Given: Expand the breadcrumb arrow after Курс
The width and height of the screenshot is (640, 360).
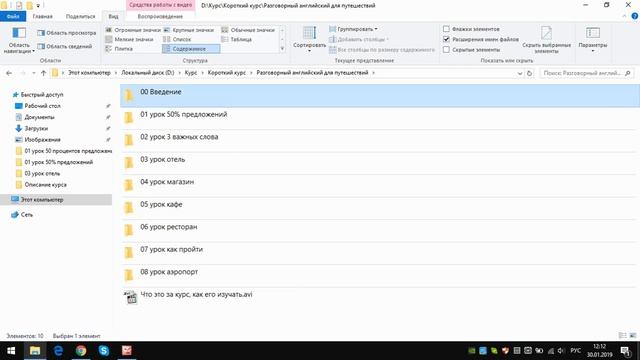Looking at the screenshot, I should pos(202,73).
